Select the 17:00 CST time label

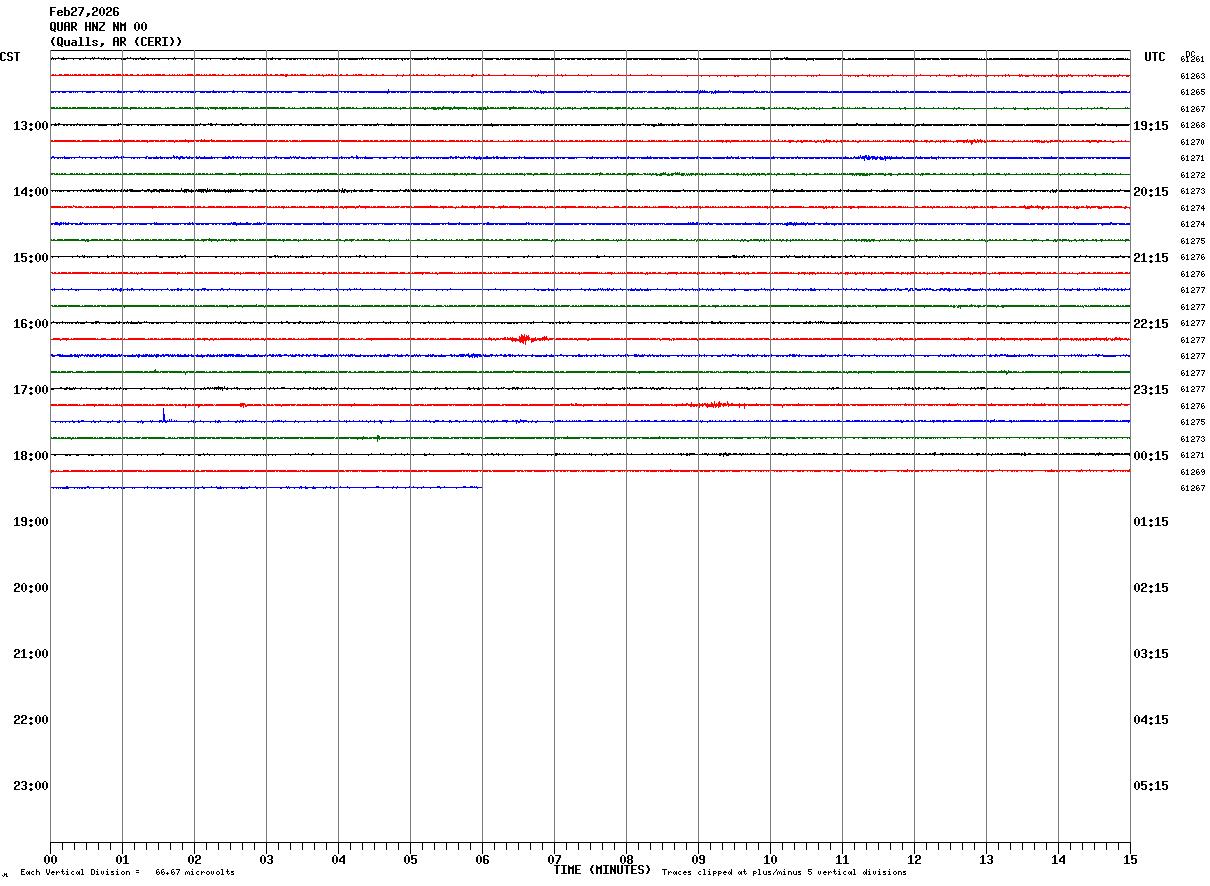(31, 390)
